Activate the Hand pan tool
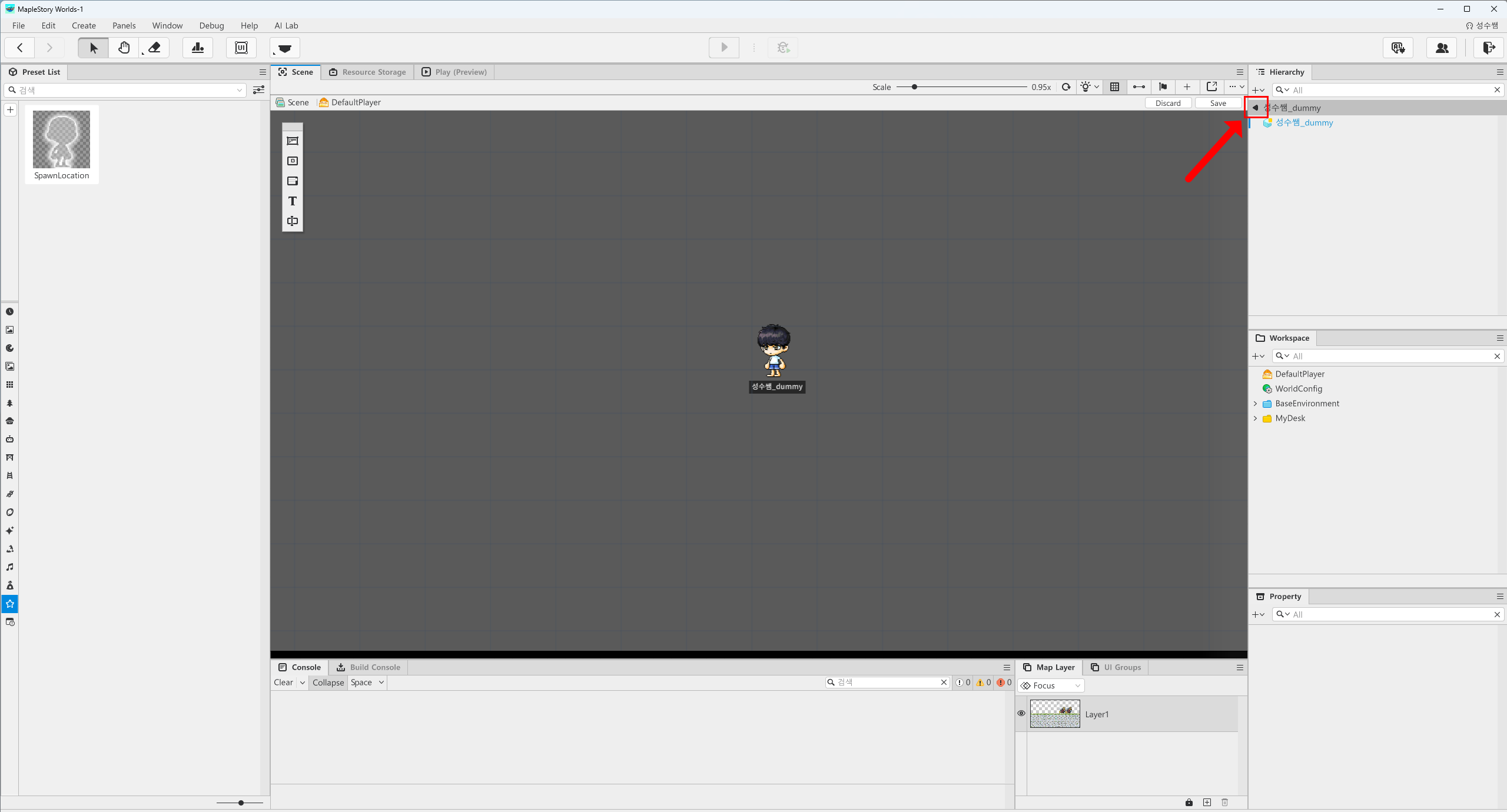This screenshot has height=812, width=1507. click(124, 48)
